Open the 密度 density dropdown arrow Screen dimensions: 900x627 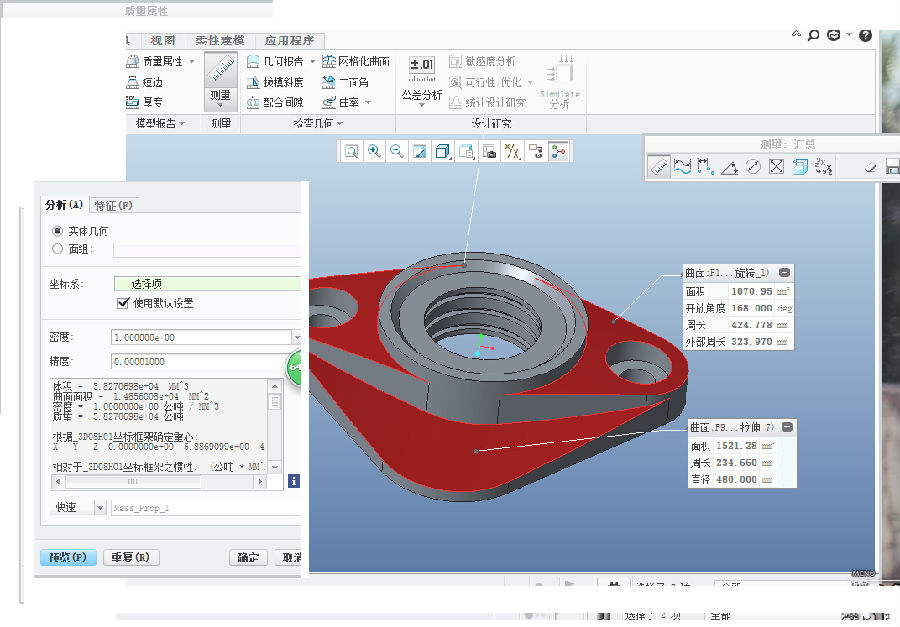[296, 338]
